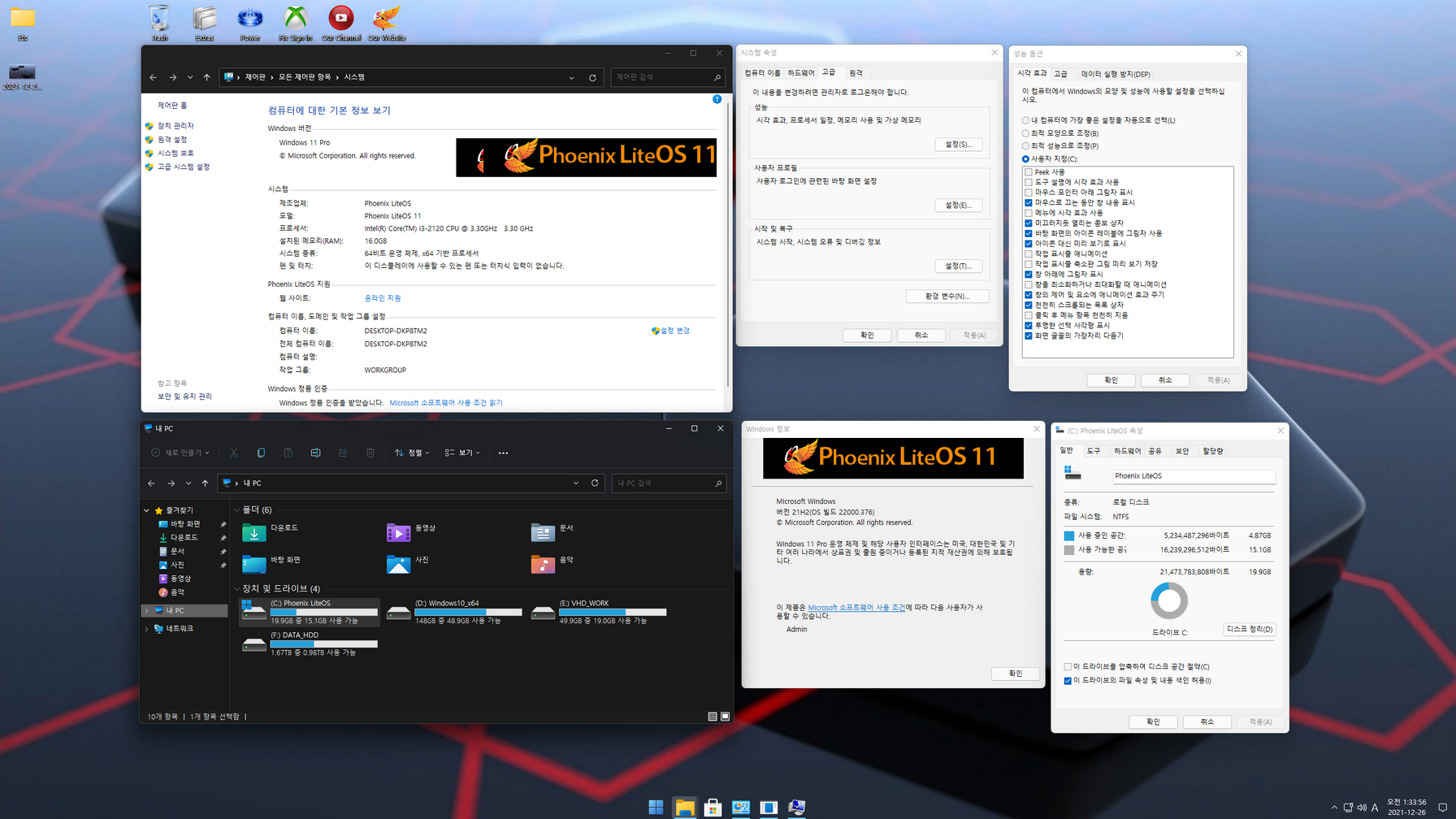
Task: Click the Power desktop icon
Action: 250,24
